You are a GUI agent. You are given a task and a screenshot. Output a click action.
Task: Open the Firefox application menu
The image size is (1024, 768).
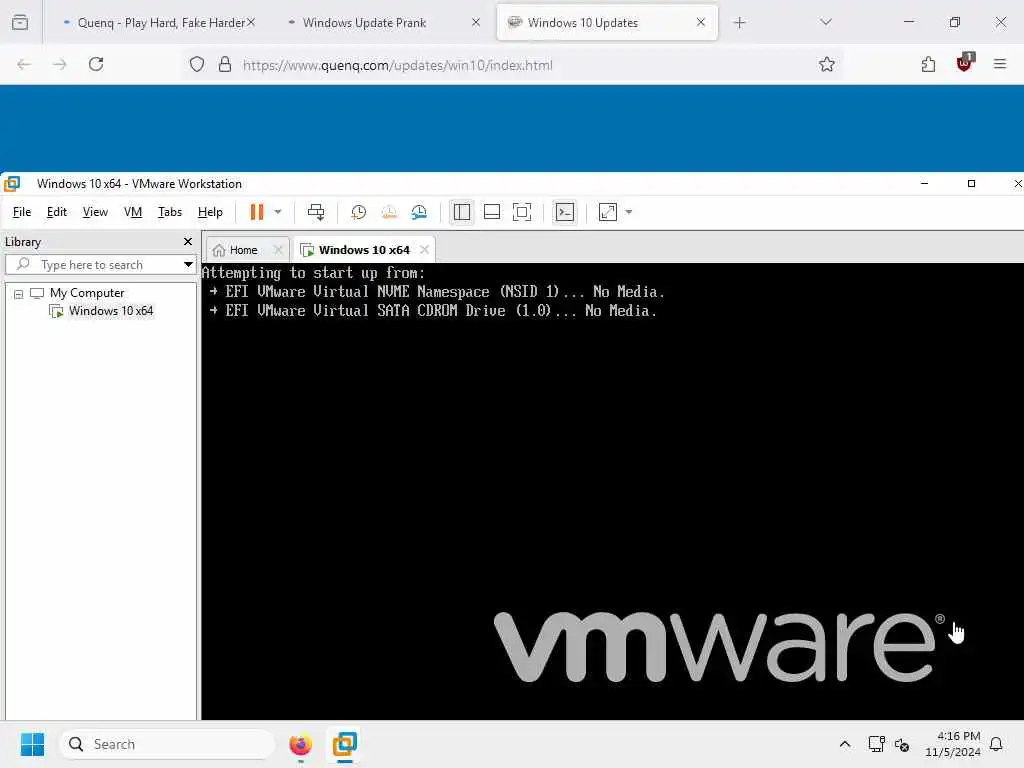(x=1000, y=64)
